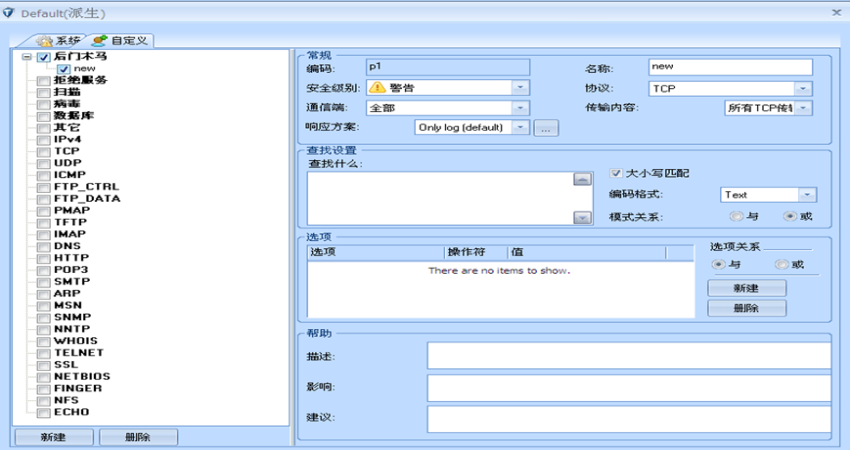Click the shield icon in the title bar
The image size is (850, 450).
coord(9,12)
